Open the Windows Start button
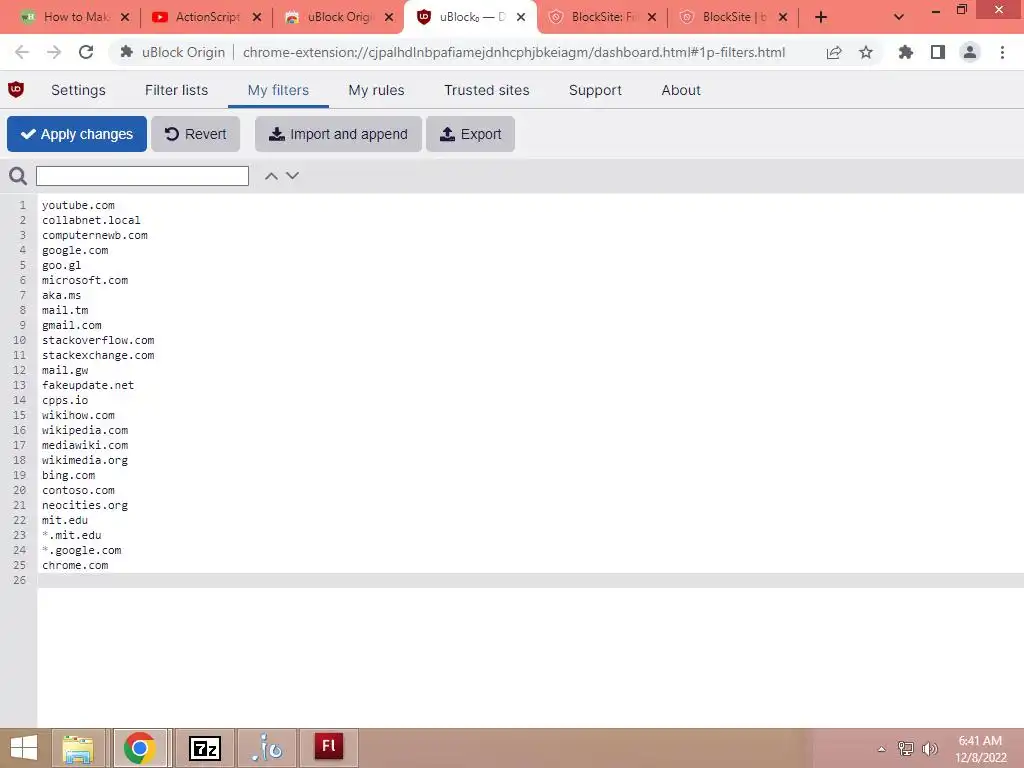 [24, 748]
